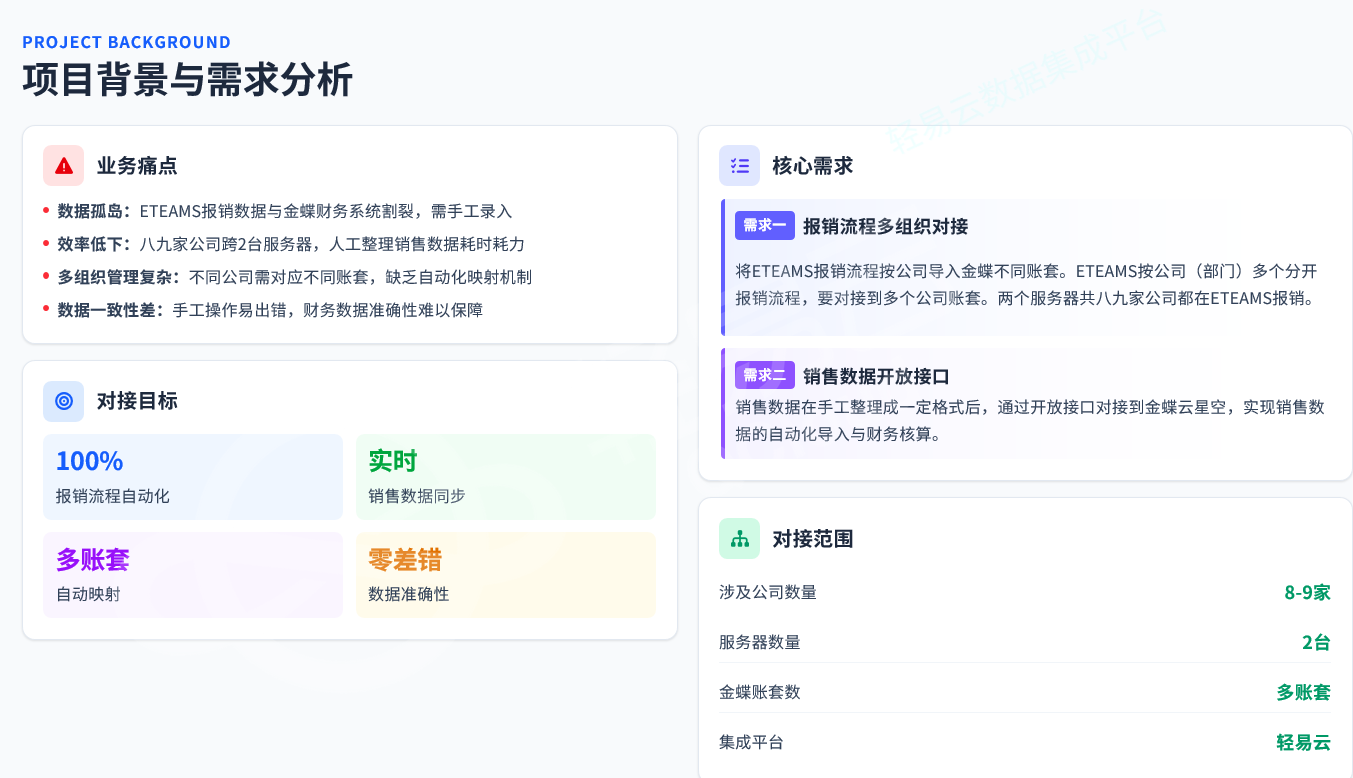Click the purple checklist icon beside 核心需求
Viewport: 1353px width, 778px height.
(x=740, y=166)
